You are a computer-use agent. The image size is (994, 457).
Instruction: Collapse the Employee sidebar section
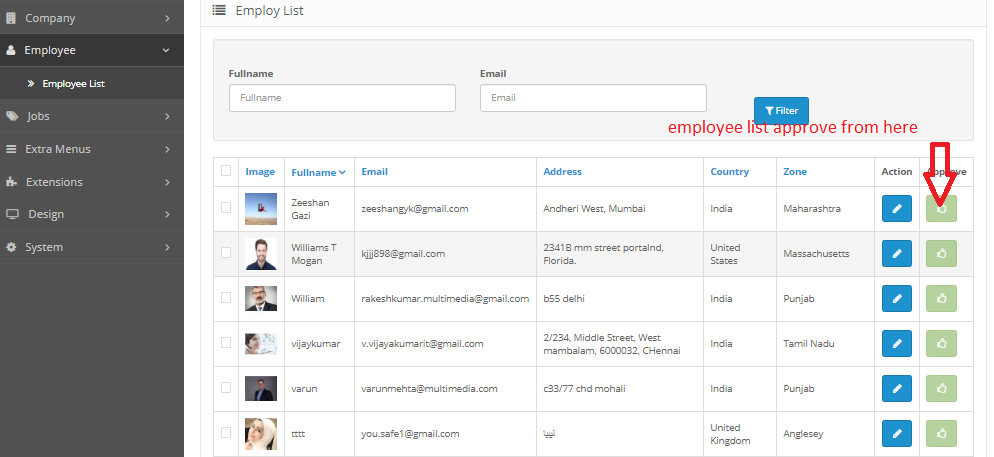pos(90,50)
